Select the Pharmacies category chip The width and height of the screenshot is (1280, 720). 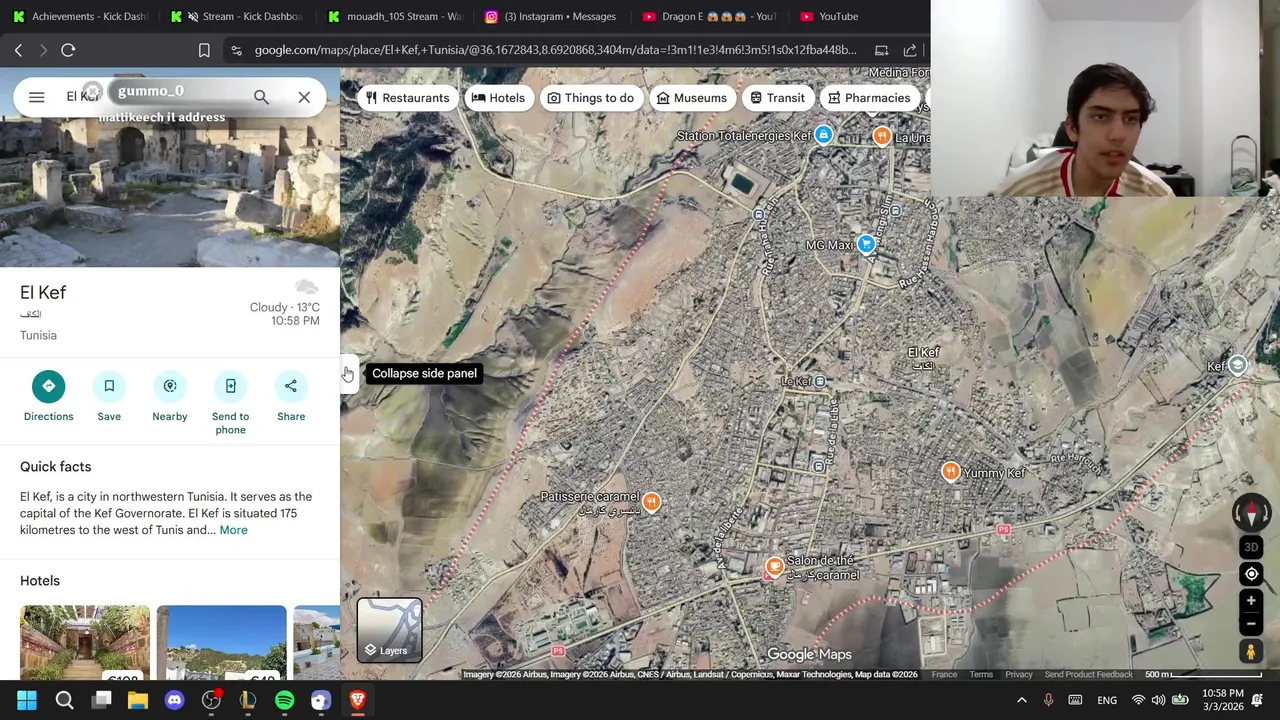(870, 98)
